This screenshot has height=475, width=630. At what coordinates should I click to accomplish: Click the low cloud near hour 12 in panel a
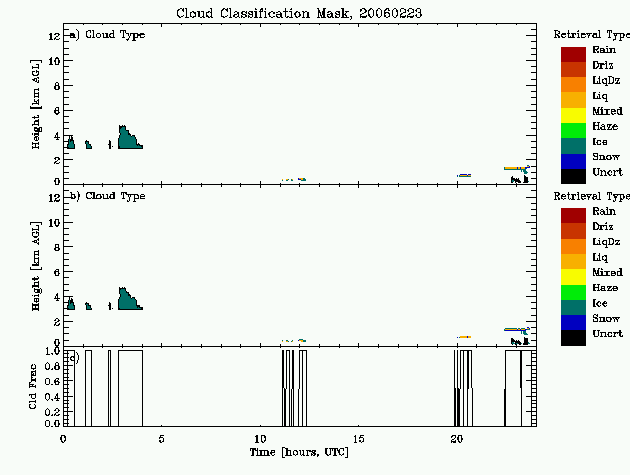302,179
